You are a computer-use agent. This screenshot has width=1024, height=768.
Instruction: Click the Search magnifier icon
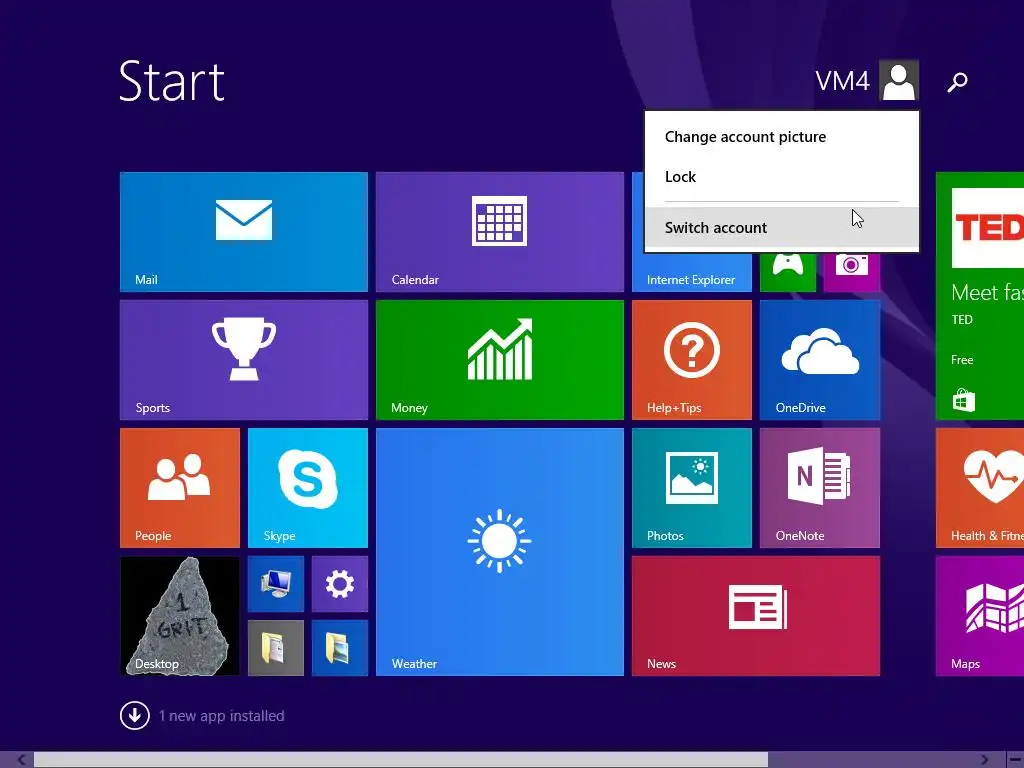tap(957, 82)
